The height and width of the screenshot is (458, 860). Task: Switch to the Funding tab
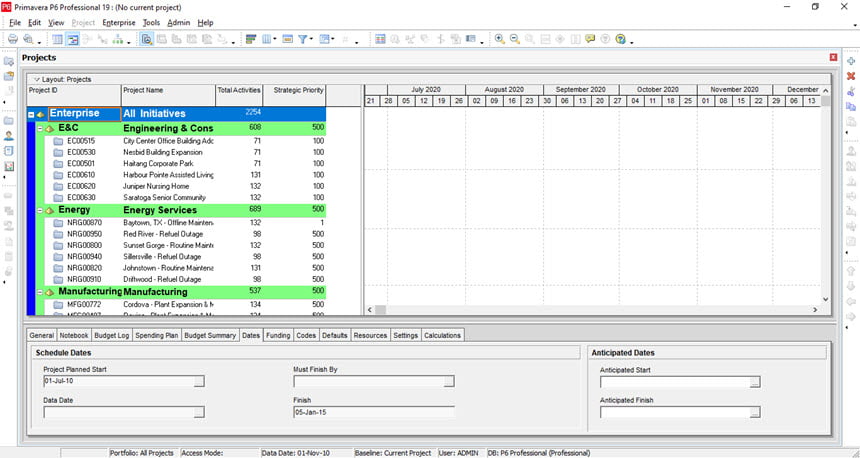pyautogui.click(x=278, y=335)
